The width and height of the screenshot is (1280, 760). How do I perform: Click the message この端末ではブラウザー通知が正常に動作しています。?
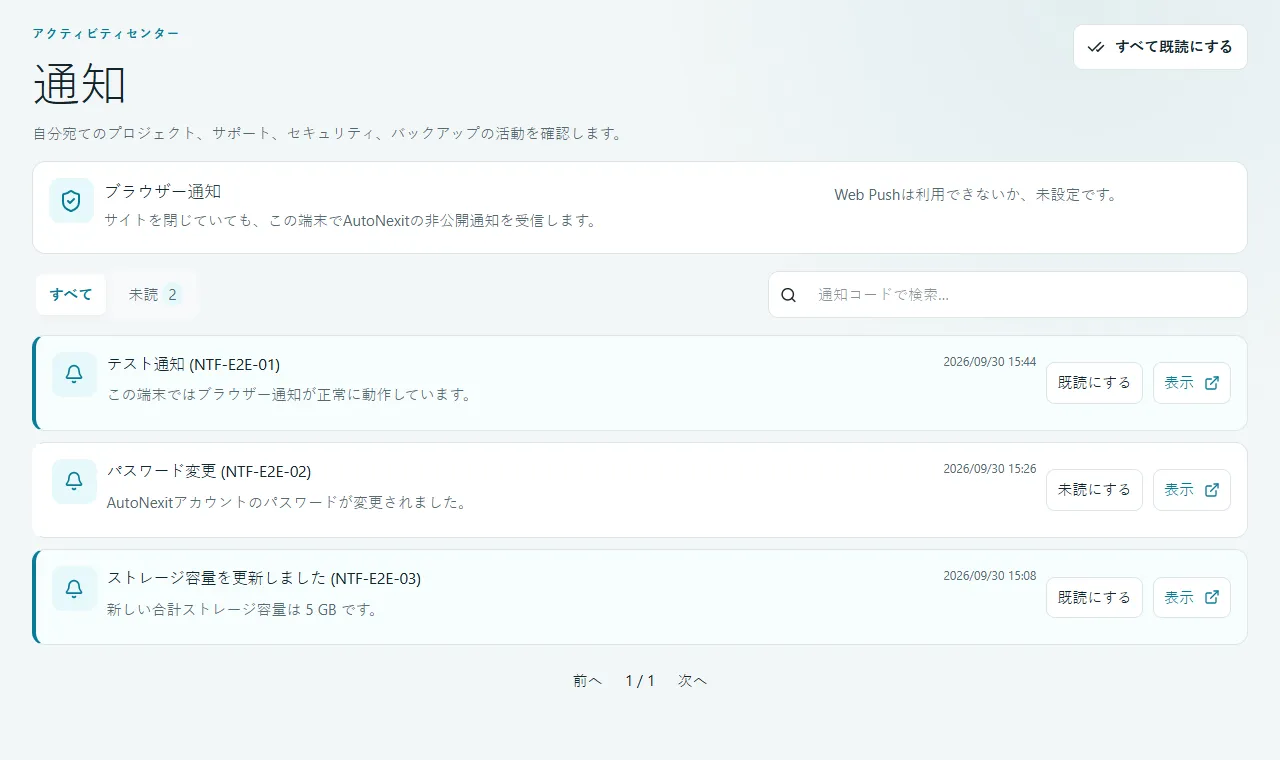click(289, 394)
